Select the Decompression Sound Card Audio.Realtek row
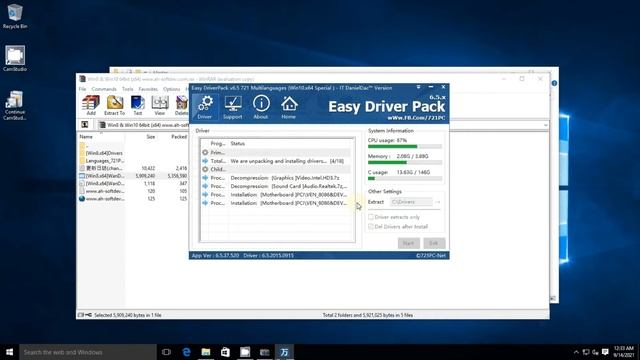The width and height of the screenshot is (640, 360). 276,186
